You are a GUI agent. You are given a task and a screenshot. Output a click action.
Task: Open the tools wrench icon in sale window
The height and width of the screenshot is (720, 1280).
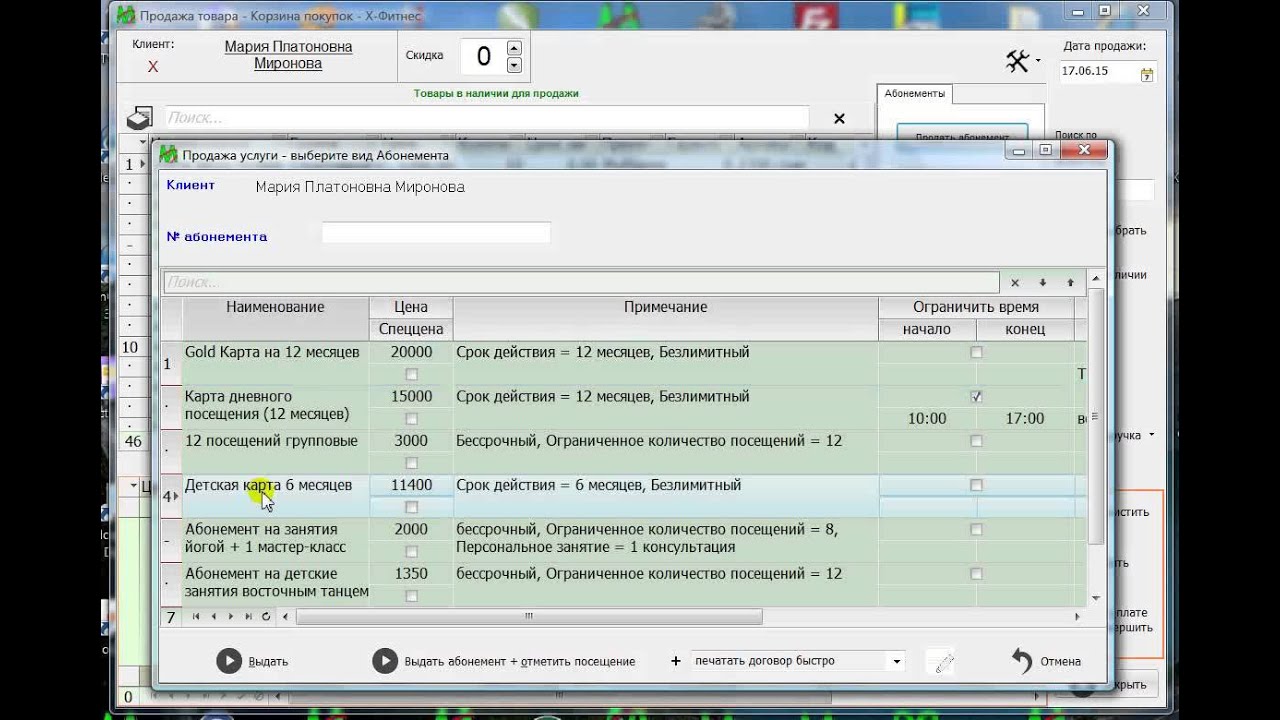tap(1017, 61)
